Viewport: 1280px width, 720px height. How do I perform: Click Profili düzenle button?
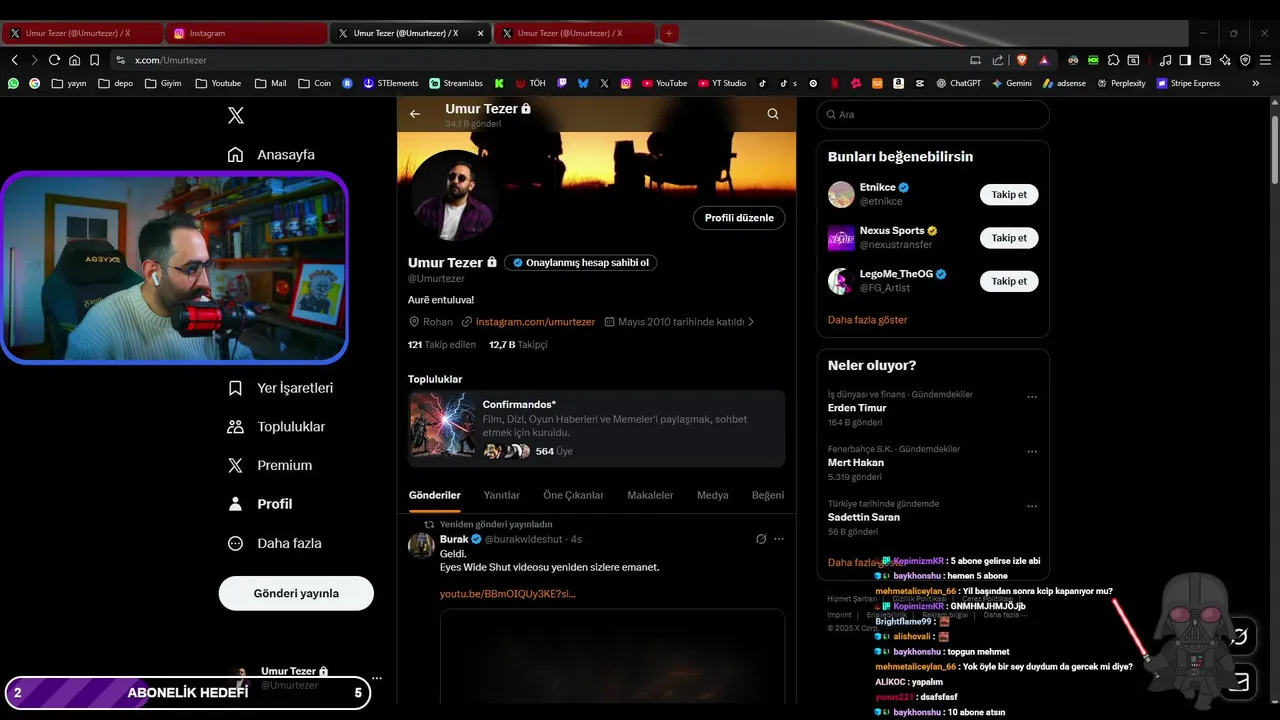click(739, 218)
